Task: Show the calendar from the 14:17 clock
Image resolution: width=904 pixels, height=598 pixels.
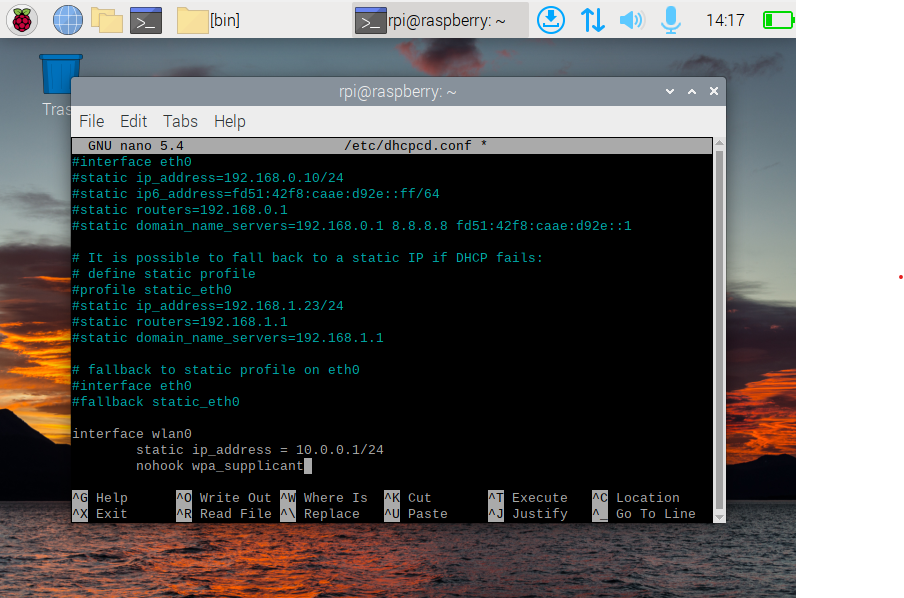Action: 725,20
